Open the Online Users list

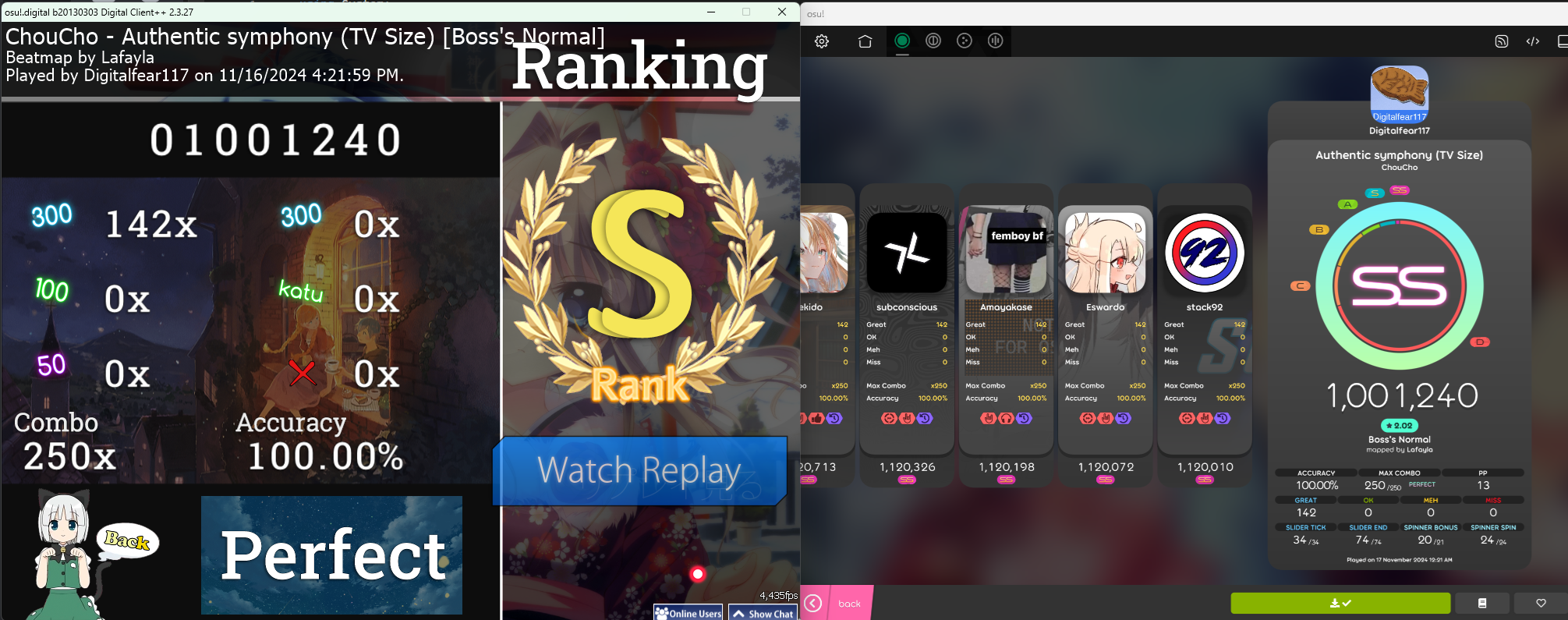click(688, 613)
